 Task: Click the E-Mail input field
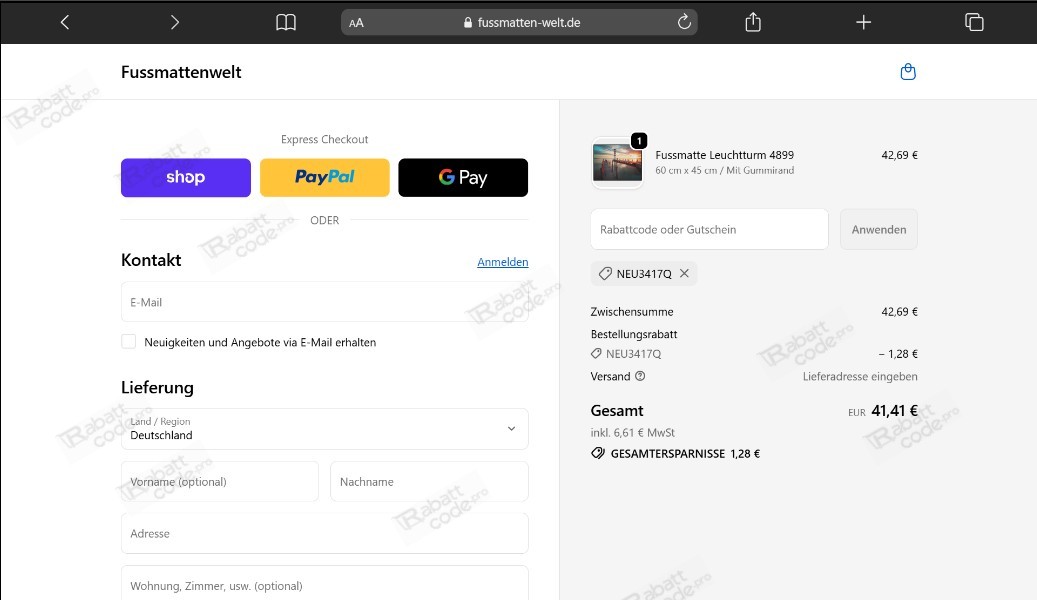(x=324, y=301)
